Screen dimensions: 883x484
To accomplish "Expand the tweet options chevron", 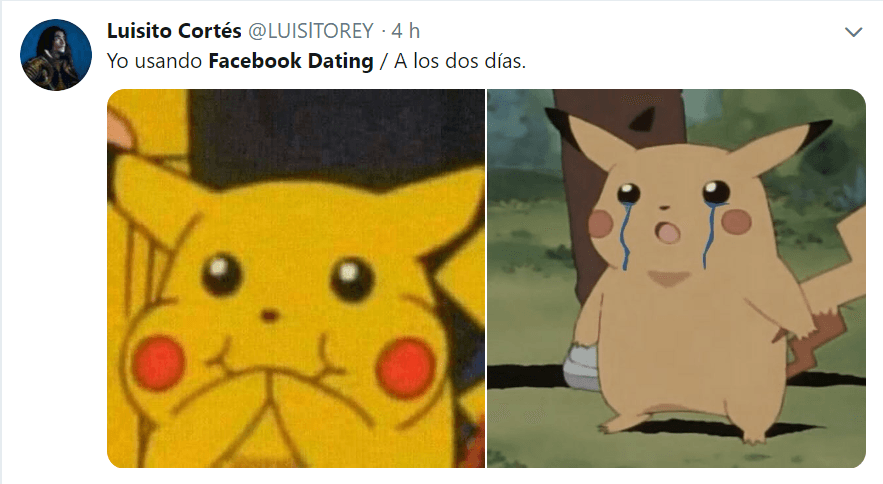I will click(854, 32).
